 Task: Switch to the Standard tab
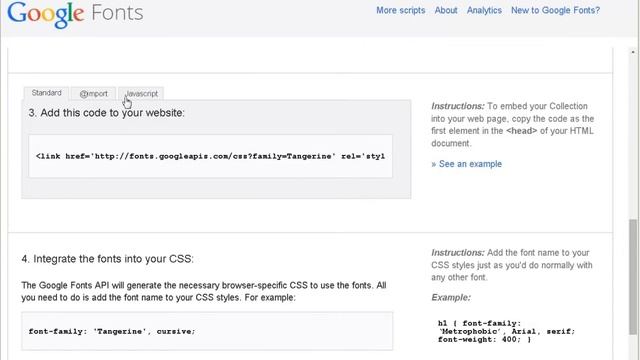tap(46, 93)
